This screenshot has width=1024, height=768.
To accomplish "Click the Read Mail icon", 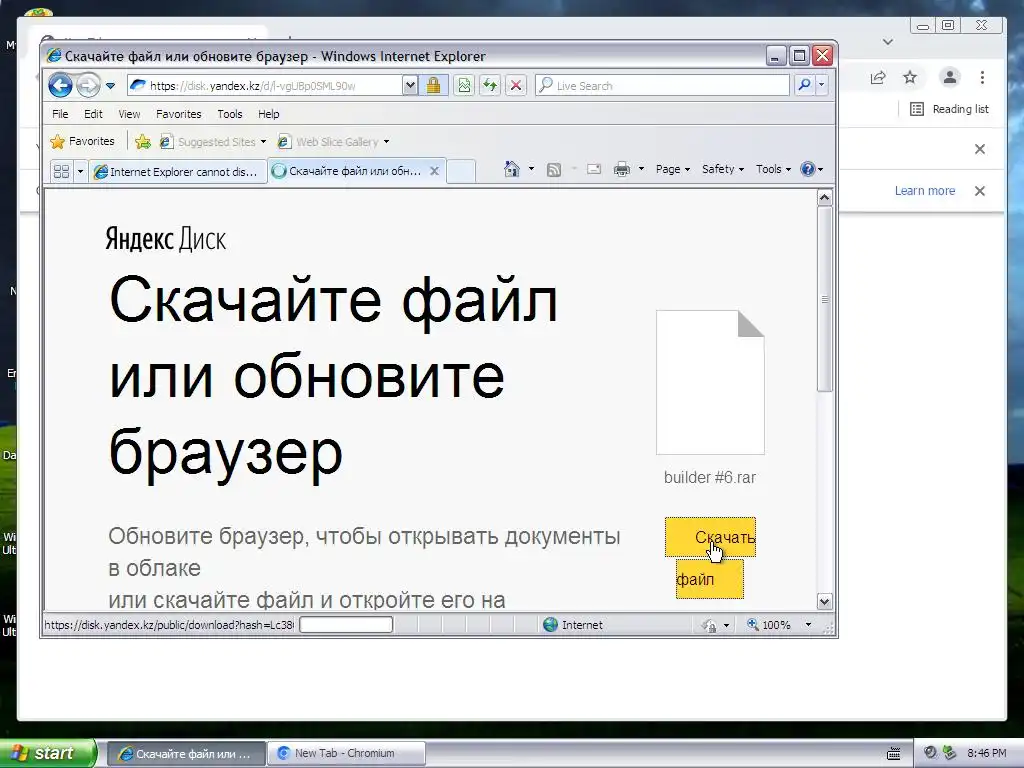I will click(x=594, y=169).
